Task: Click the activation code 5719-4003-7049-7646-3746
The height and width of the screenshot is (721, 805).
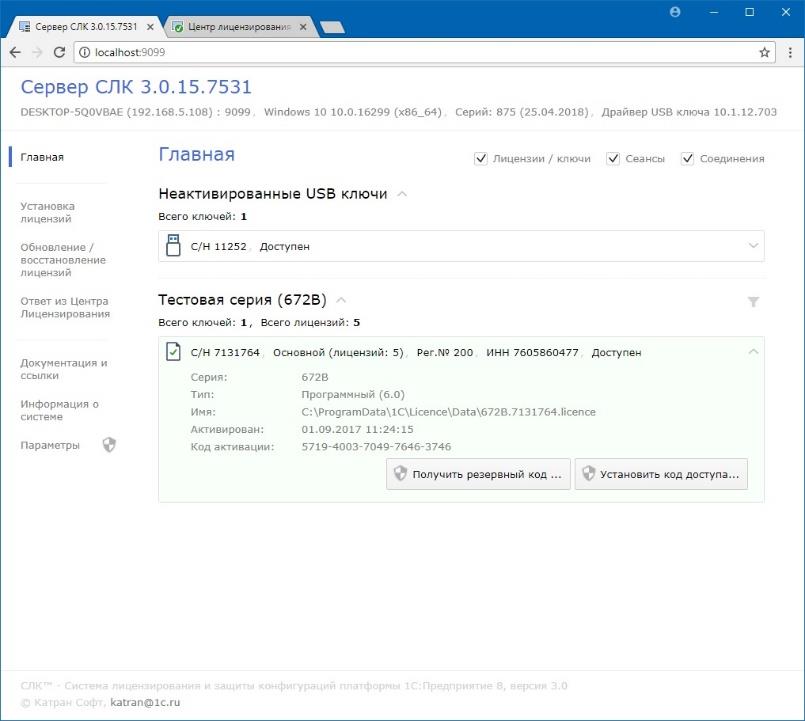Action: click(x=376, y=447)
